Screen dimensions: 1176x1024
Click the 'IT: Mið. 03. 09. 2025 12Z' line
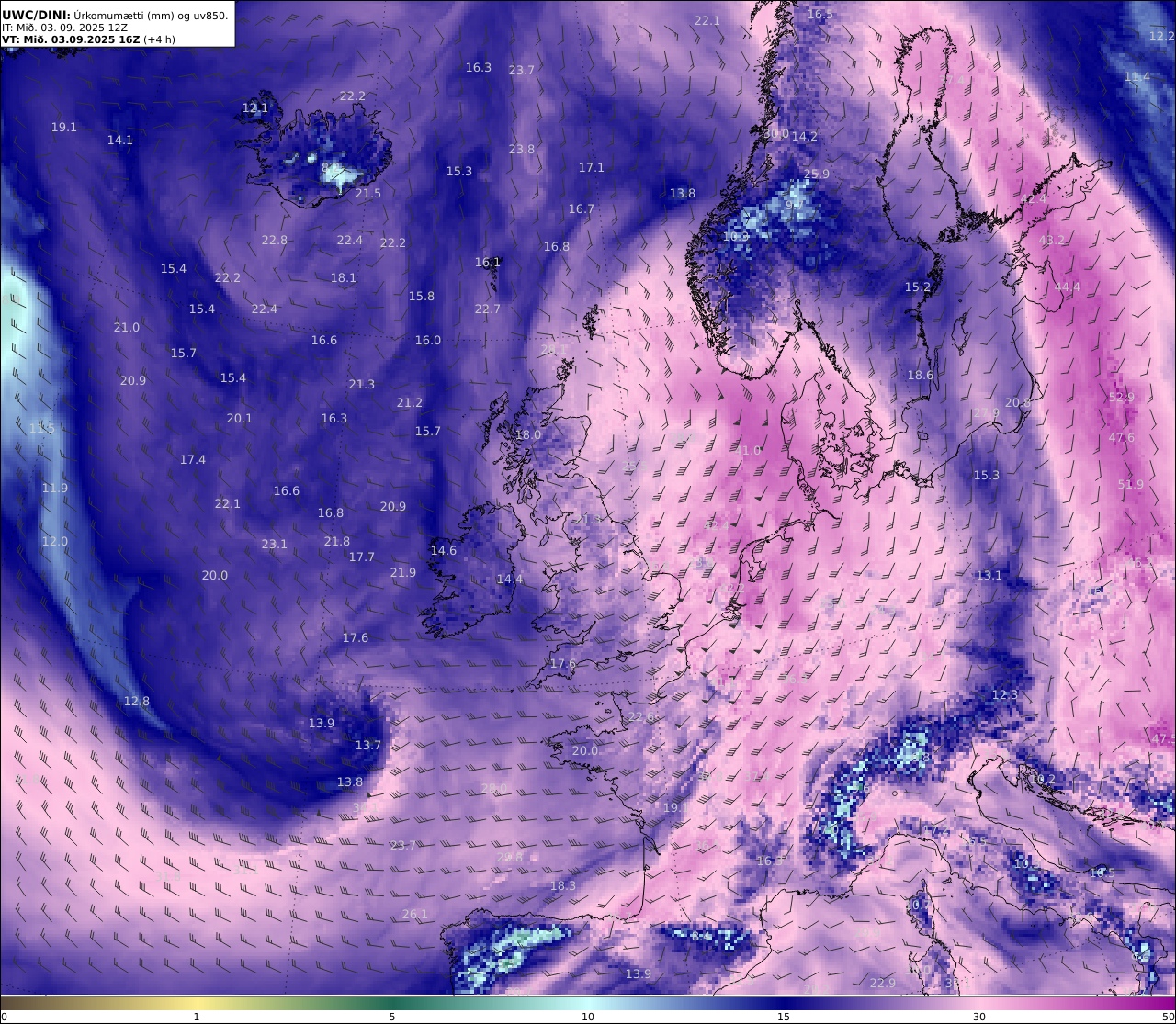[65, 28]
